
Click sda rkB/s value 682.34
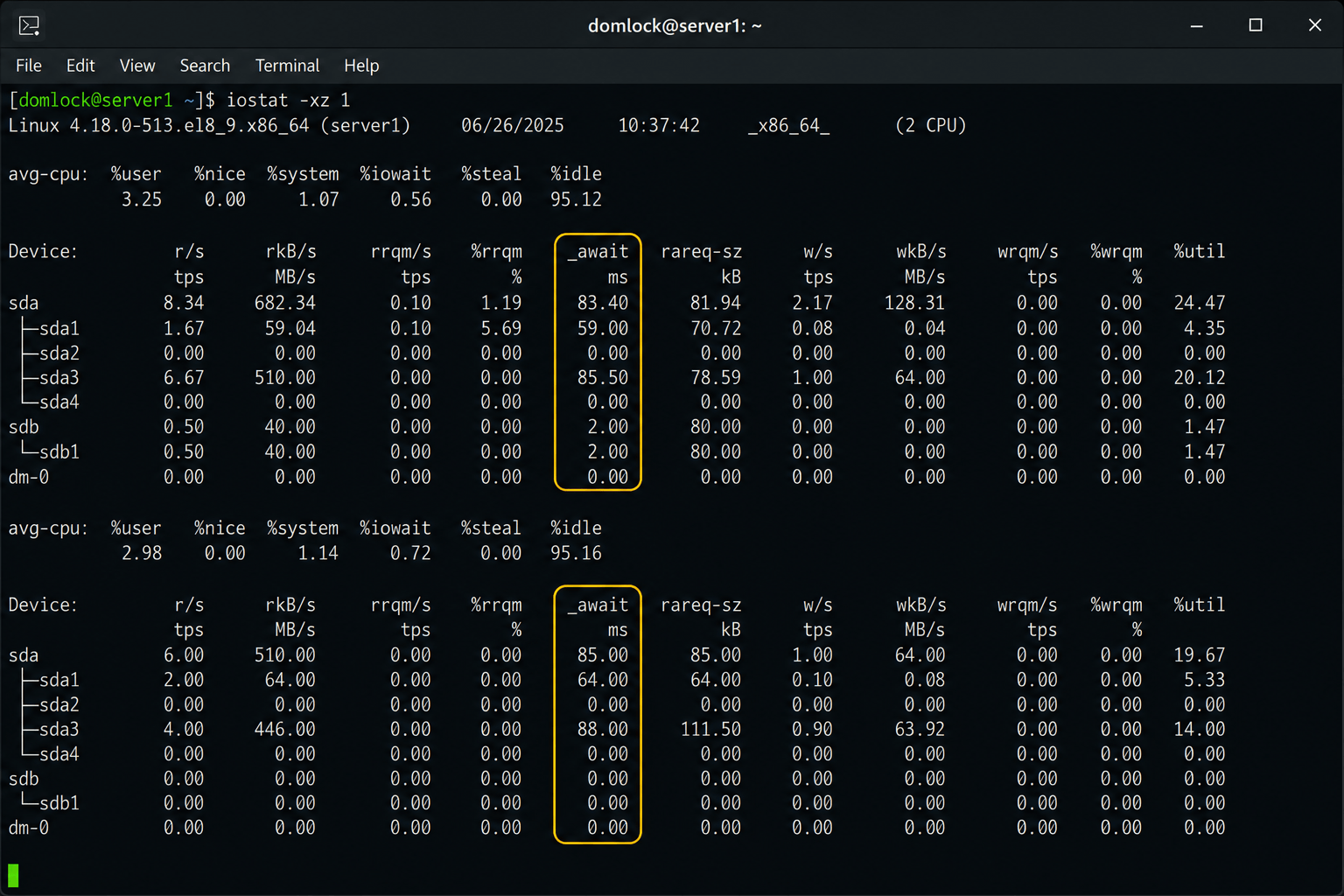(285, 303)
